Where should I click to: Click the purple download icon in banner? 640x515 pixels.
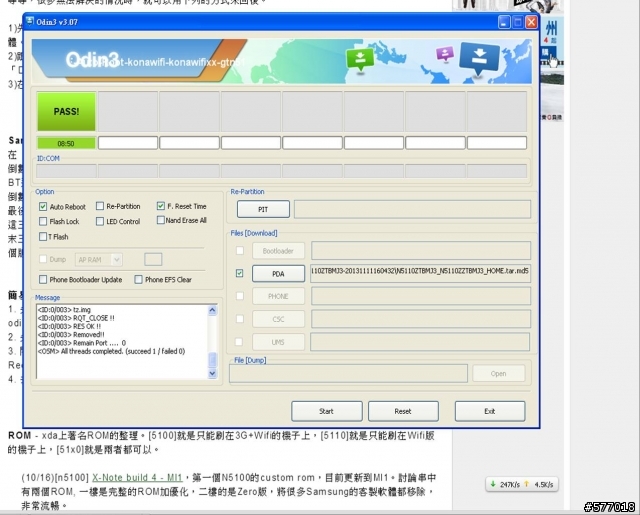[x=445, y=53]
